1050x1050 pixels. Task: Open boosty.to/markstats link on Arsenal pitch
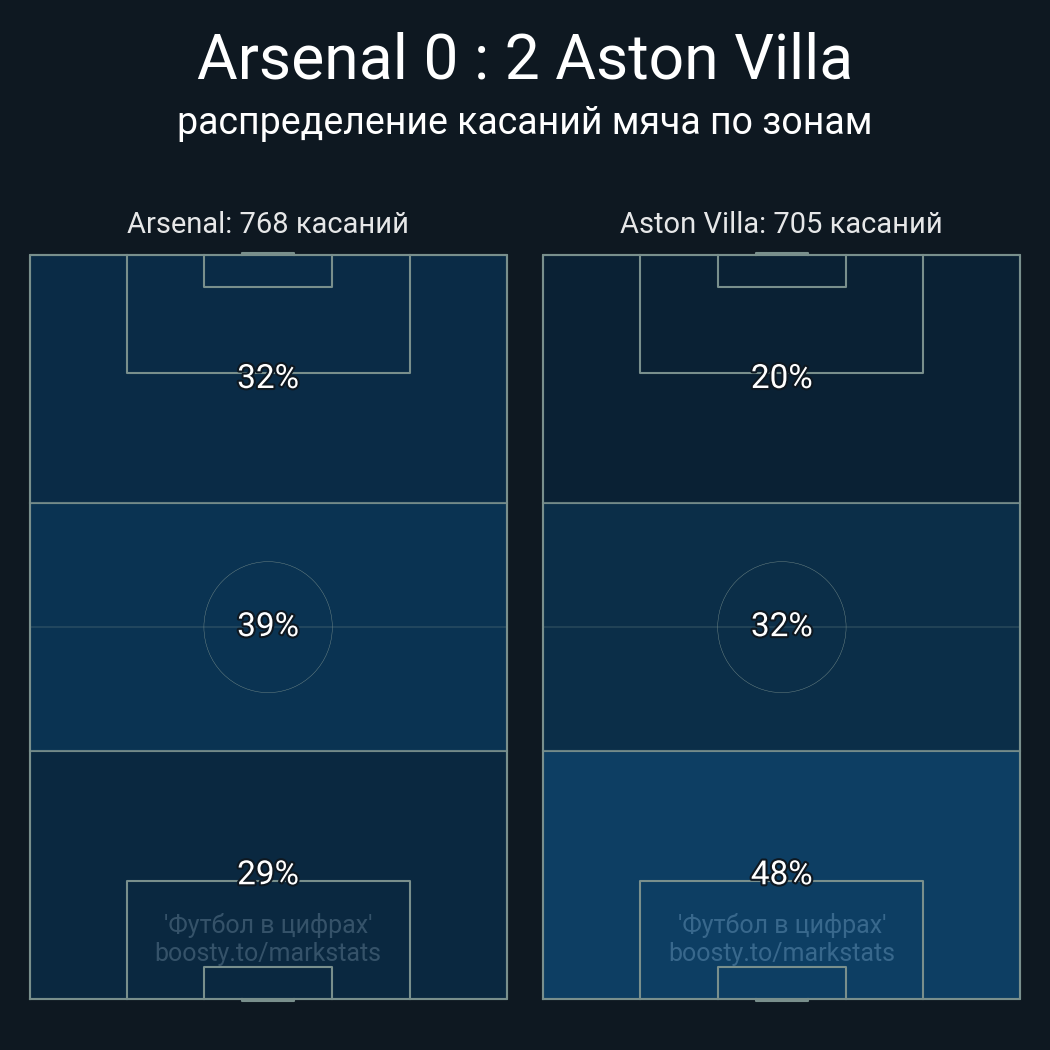pos(268,952)
